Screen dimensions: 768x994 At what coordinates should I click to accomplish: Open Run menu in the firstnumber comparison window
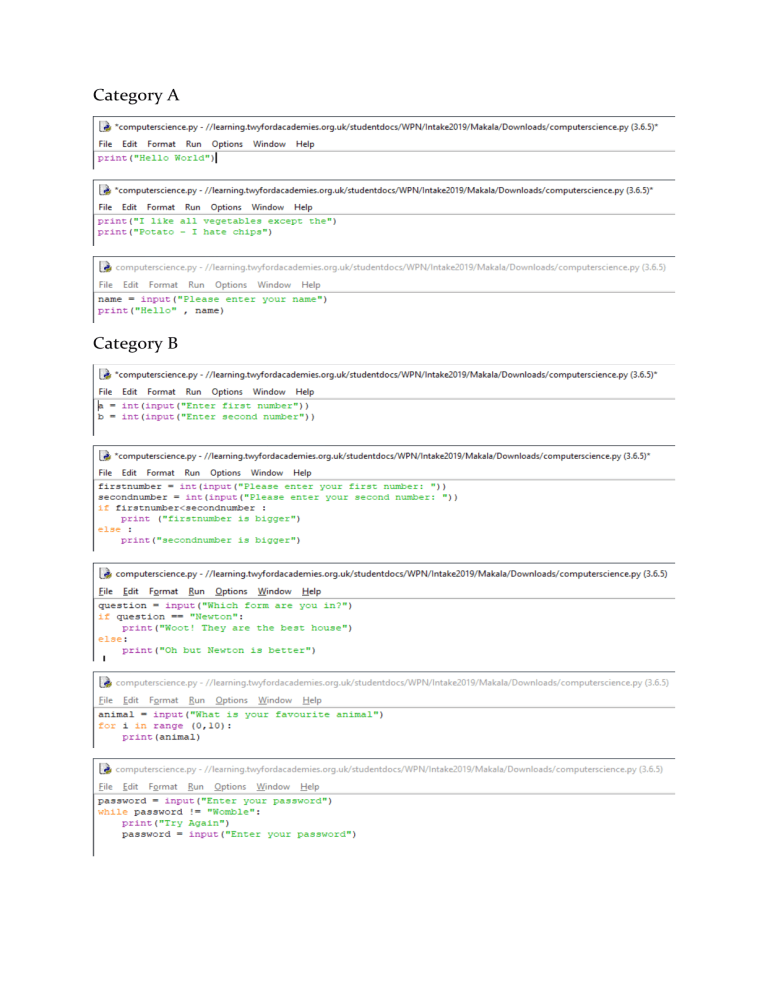[192, 473]
